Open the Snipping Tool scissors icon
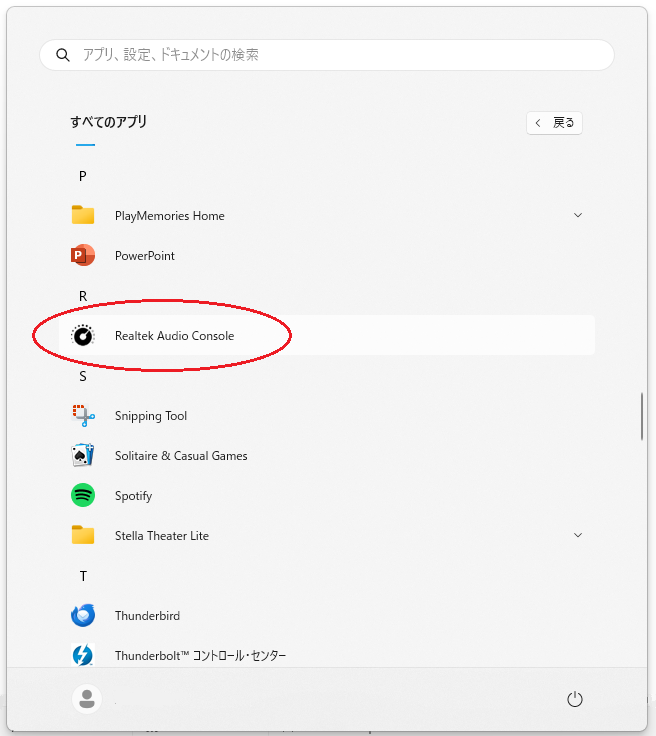The height and width of the screenshot is (736, 656). click(83, 415)
